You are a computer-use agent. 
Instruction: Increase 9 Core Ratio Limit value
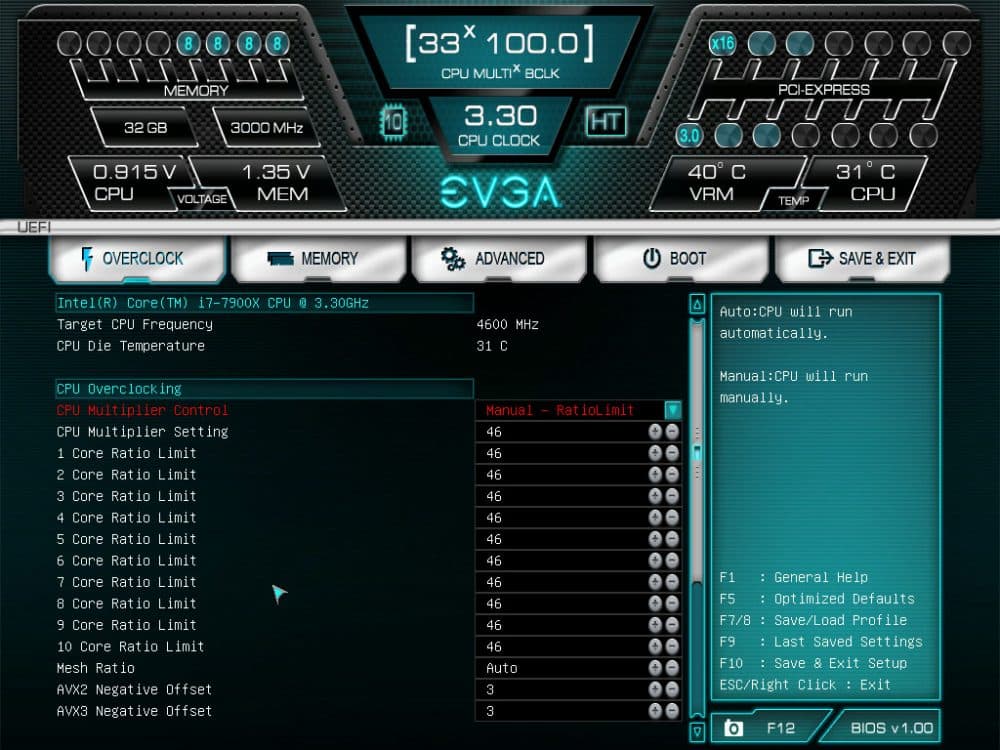655,625
